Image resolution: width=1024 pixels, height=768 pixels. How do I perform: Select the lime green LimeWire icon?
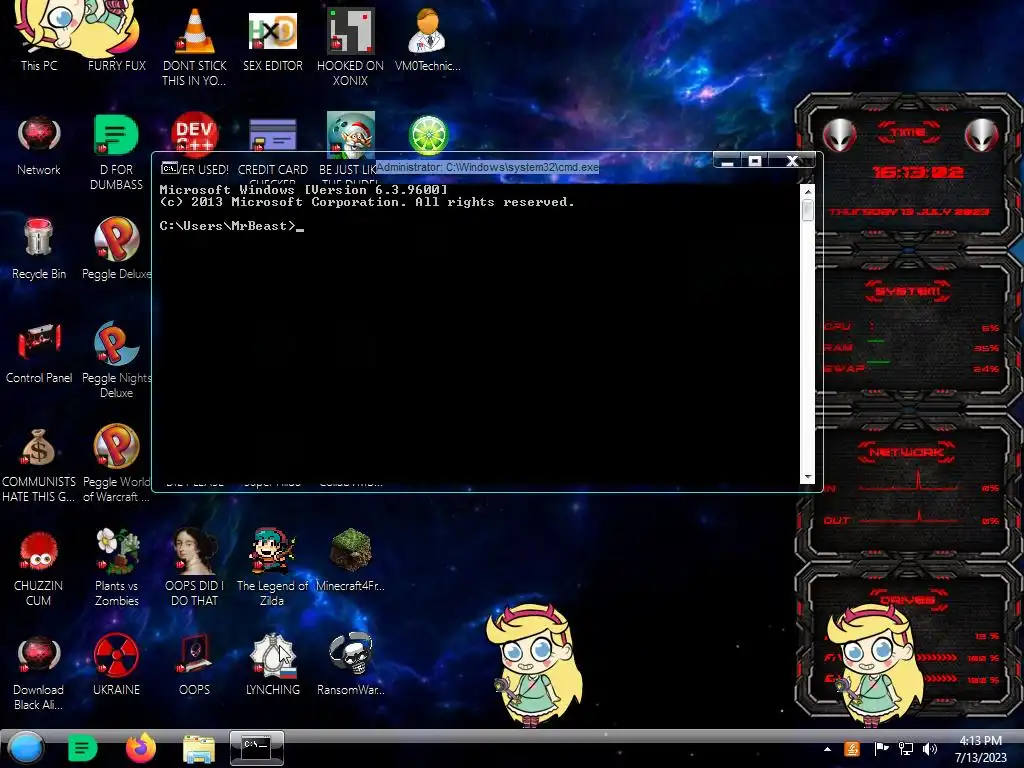[x=428, y=135]
